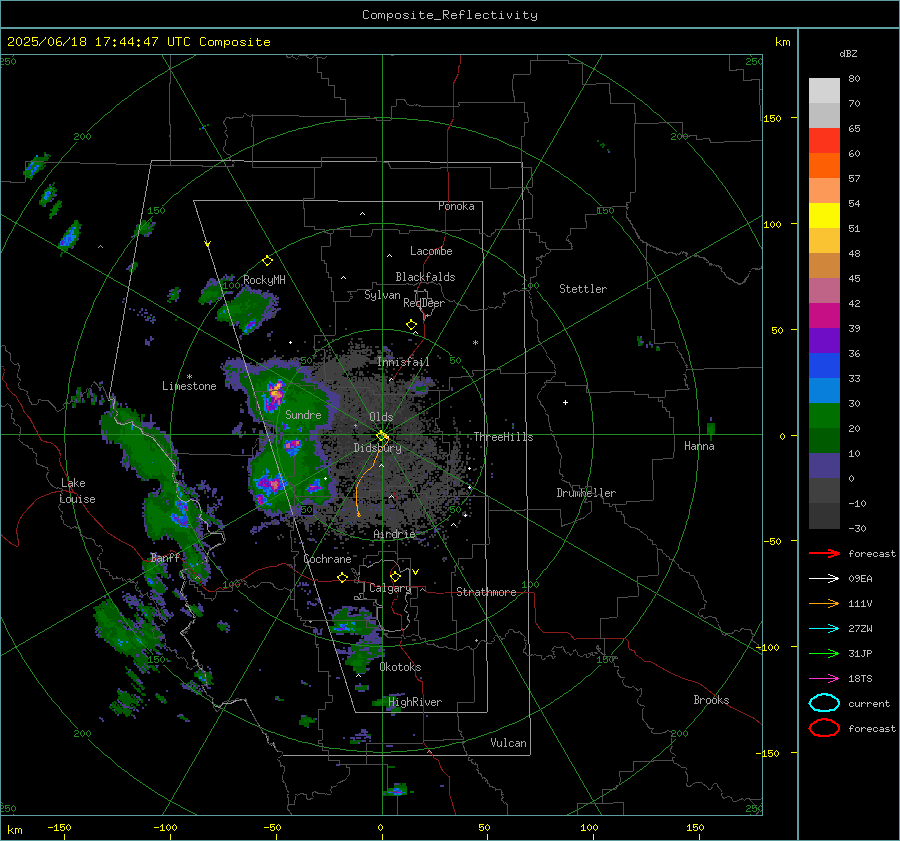This screenshot has width=900, height=841.
Task: Select the red 60-65 dBZ color swatch
Action: (x=824, y=141)
